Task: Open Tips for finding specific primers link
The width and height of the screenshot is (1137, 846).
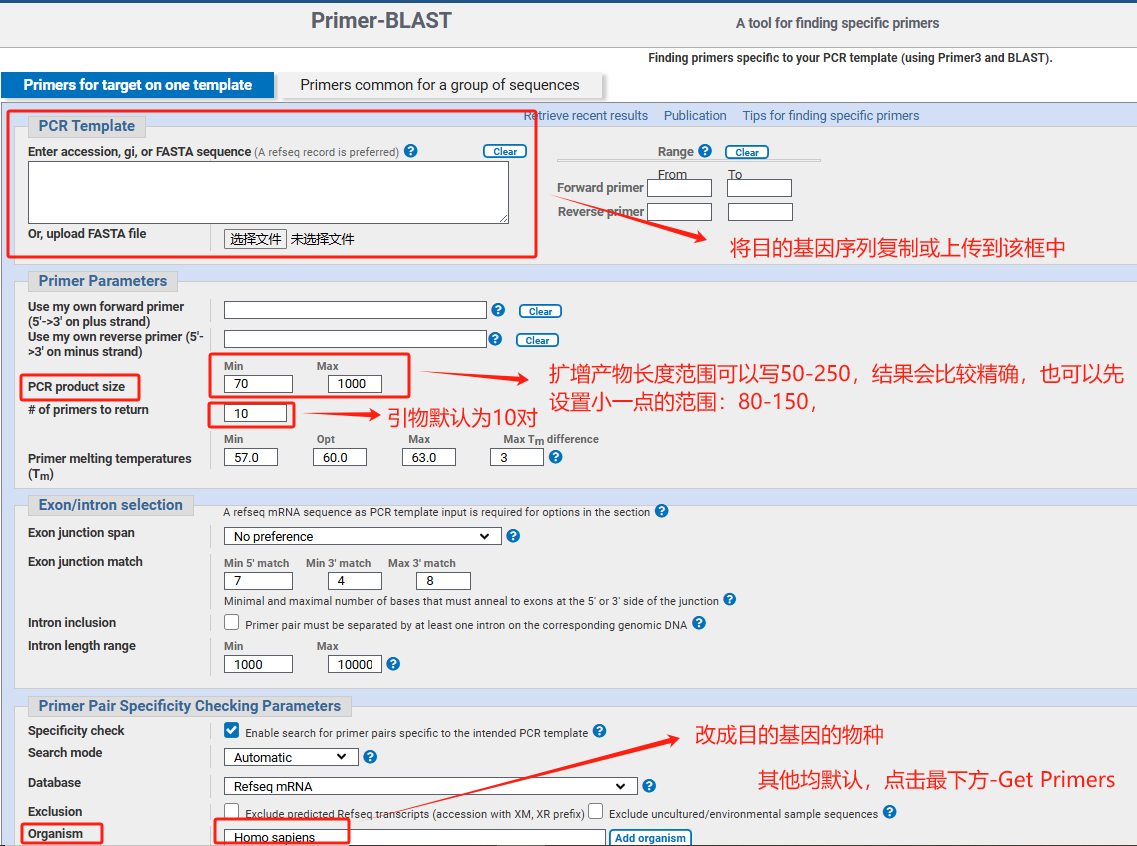Action: tap(830, 115)
